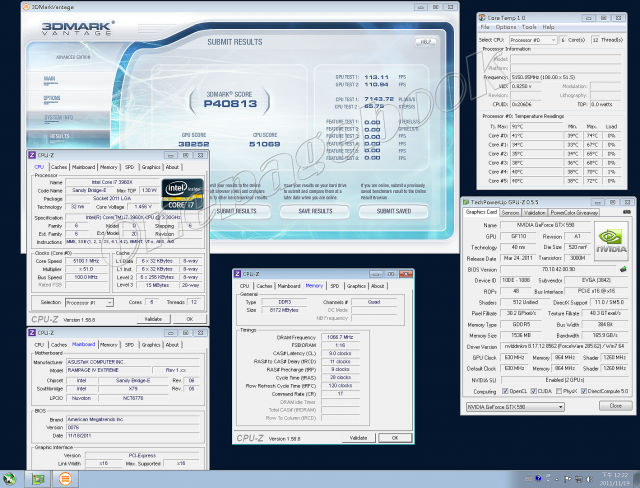Click the Core Temp title bar icon
This screenshot has width=640, height=488.
click(x=482, y=18)
